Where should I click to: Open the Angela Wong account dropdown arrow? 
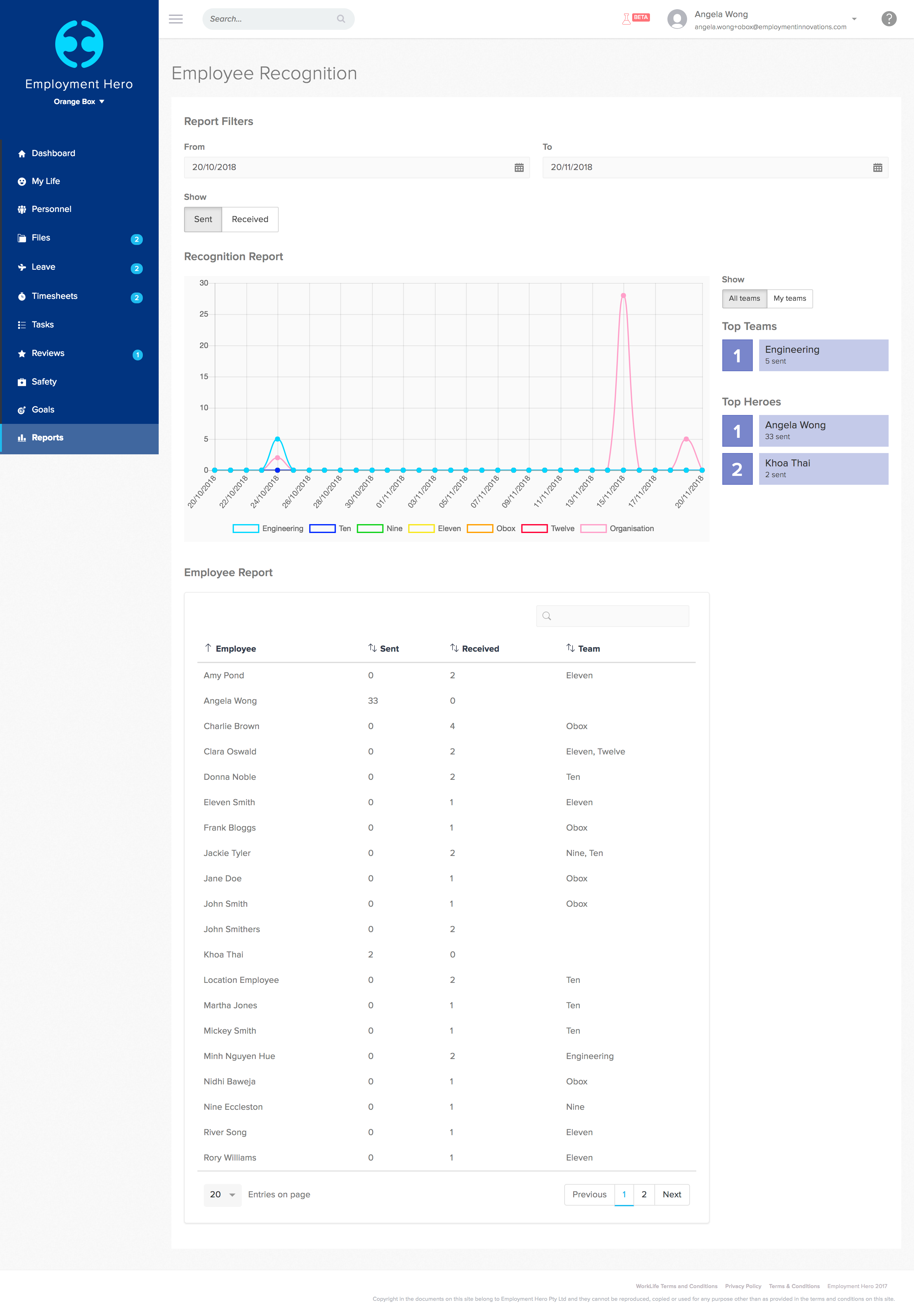[854, 19]
